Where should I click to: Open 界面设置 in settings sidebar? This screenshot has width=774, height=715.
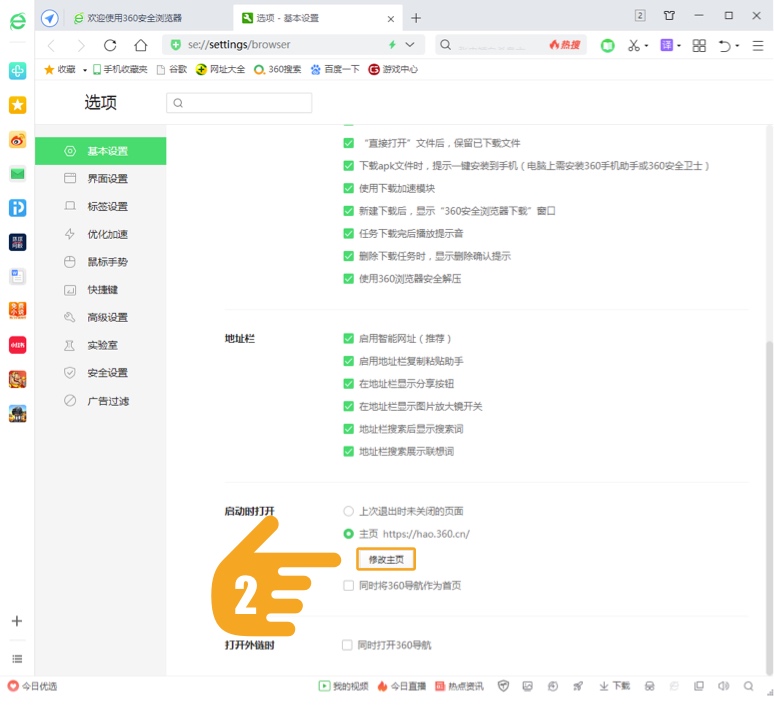click(101, 179)
